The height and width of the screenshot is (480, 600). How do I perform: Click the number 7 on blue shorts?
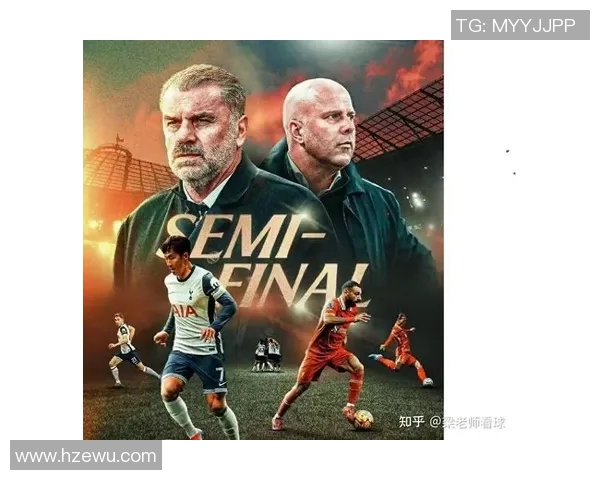coord(219,374)
